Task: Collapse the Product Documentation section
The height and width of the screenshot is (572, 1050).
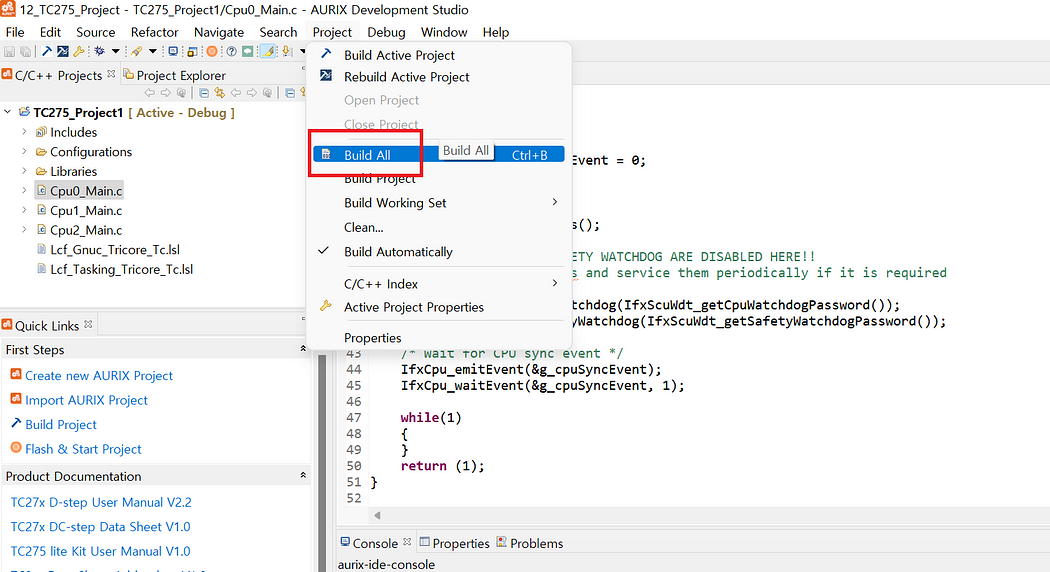Action: [303, 476]
